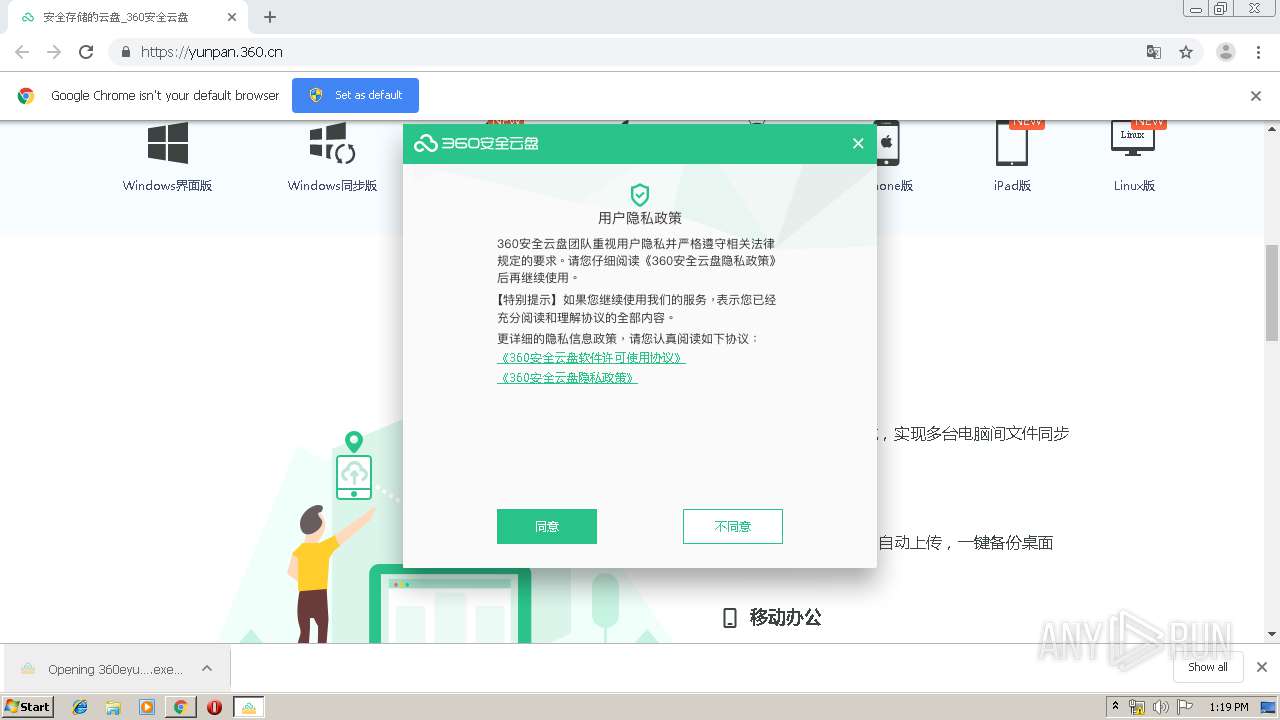The height and width of the screenshot is (720, 1280).
Task: Close the downloads bar
Action: point(1262,667)
